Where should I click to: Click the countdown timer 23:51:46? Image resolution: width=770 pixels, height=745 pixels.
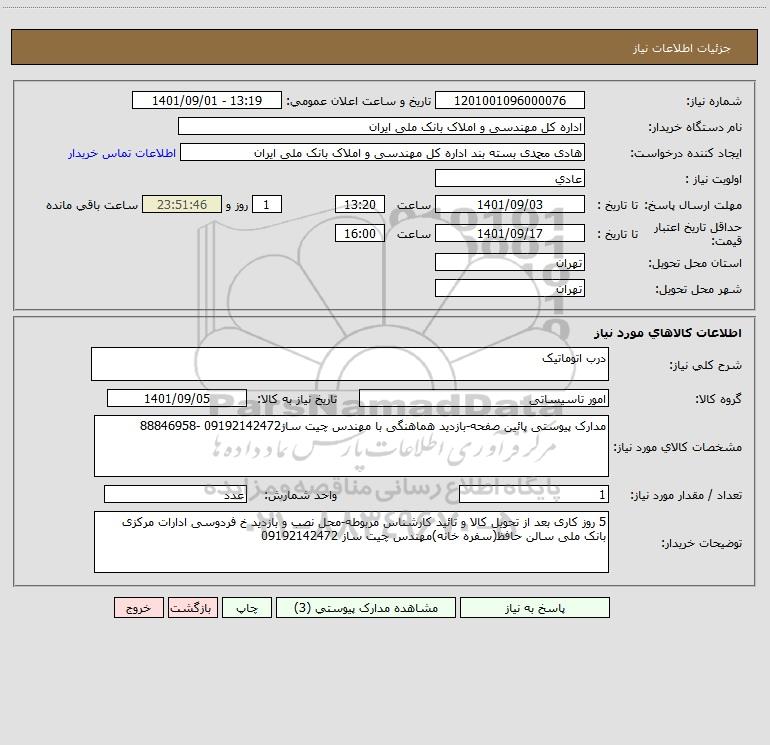click(182, 204)
